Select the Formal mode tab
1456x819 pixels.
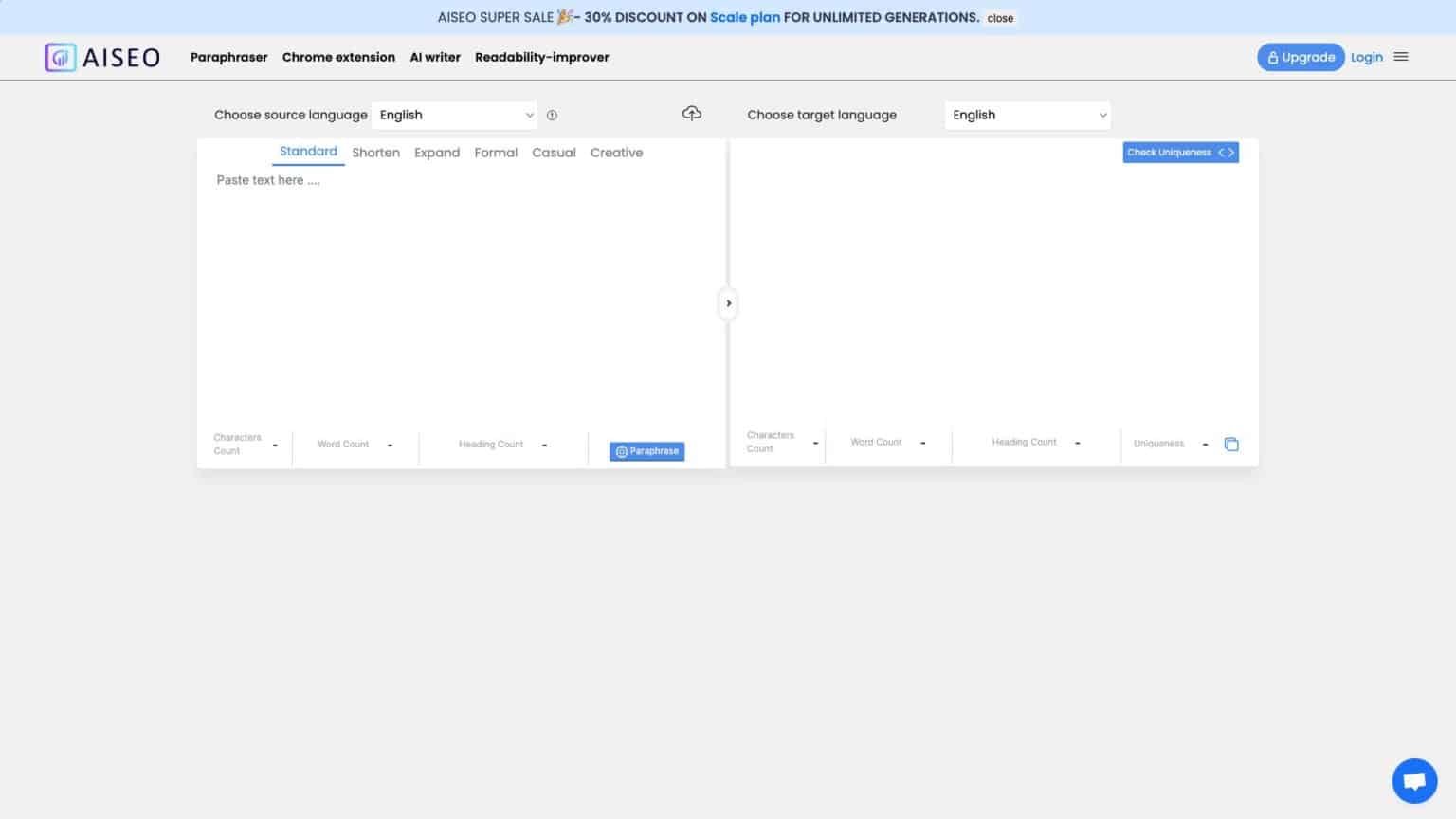[x=496, y=153]
